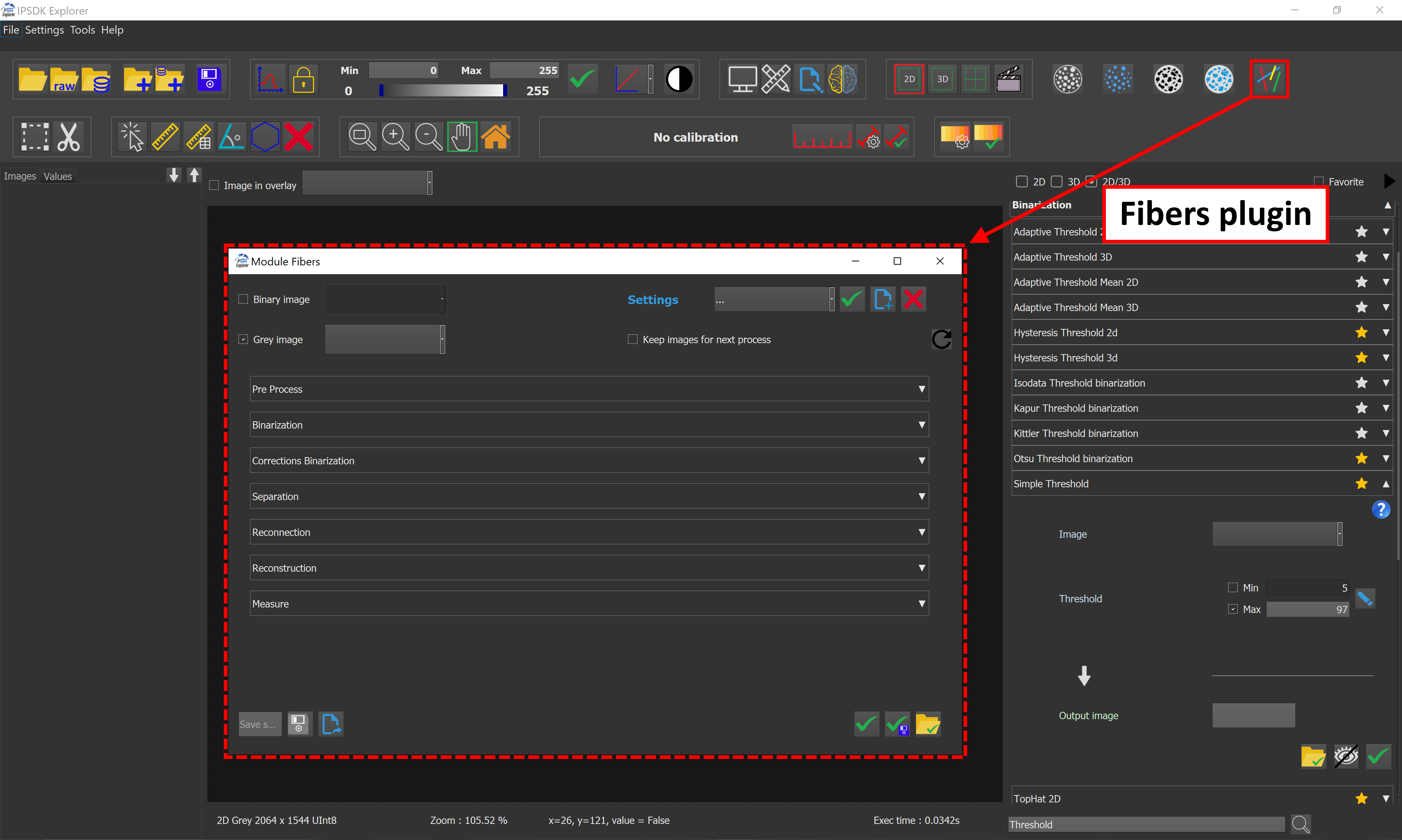
Task: Enable Keep images for next process
Action: pyautogui.click(x=633, y=339)
